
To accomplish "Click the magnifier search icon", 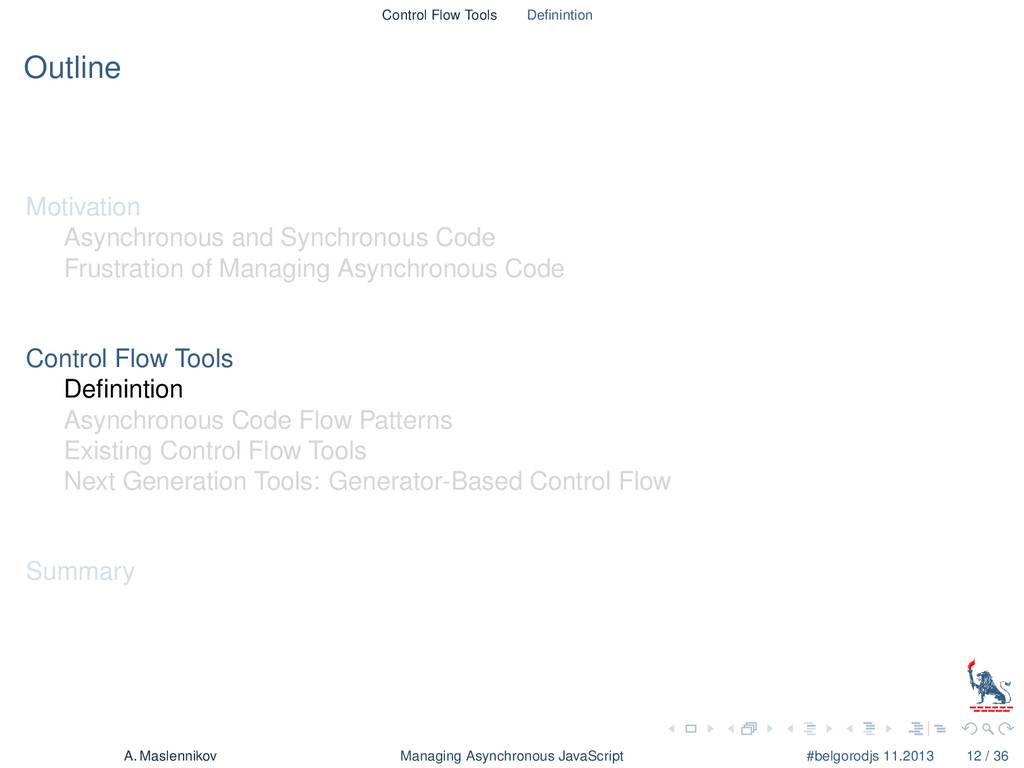I will 988,729.
